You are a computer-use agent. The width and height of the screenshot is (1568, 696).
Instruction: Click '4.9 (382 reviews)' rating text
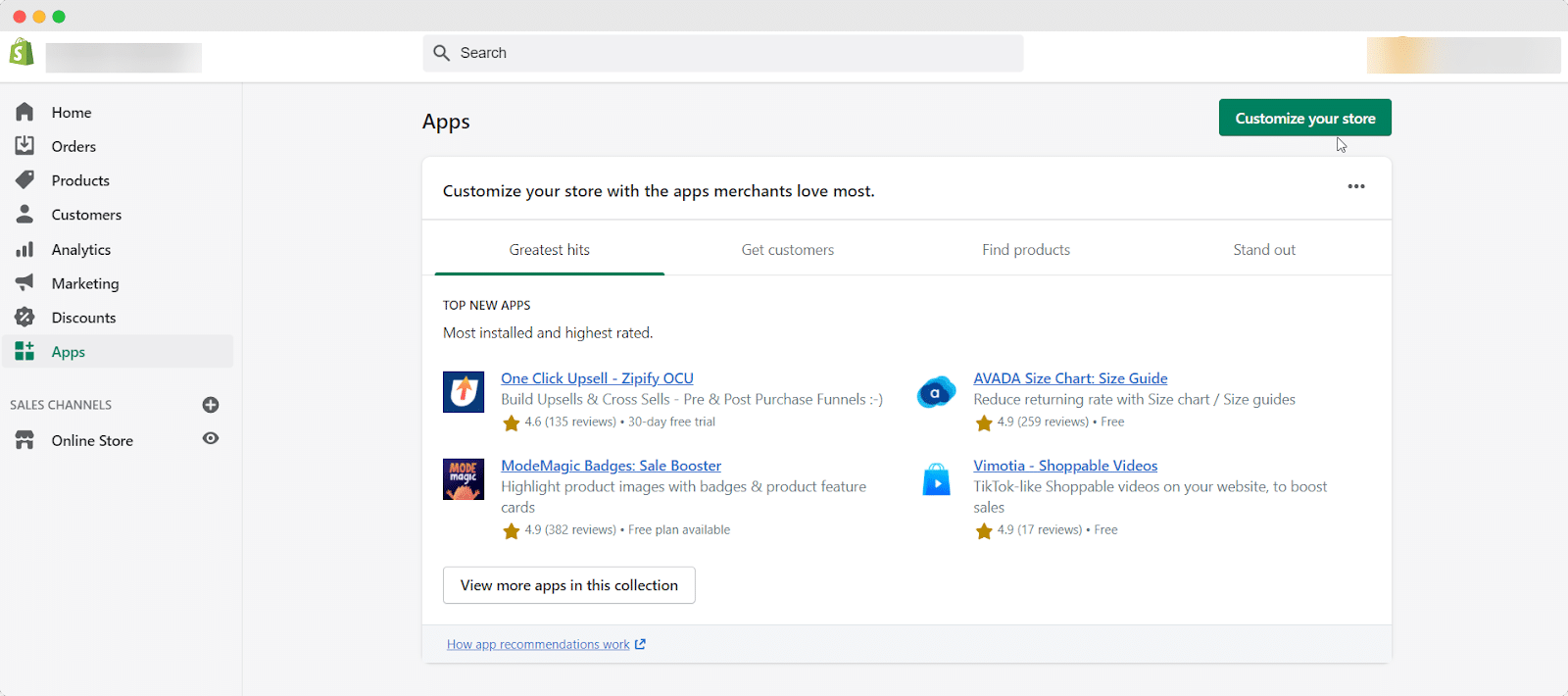click(x=570, y=530)
